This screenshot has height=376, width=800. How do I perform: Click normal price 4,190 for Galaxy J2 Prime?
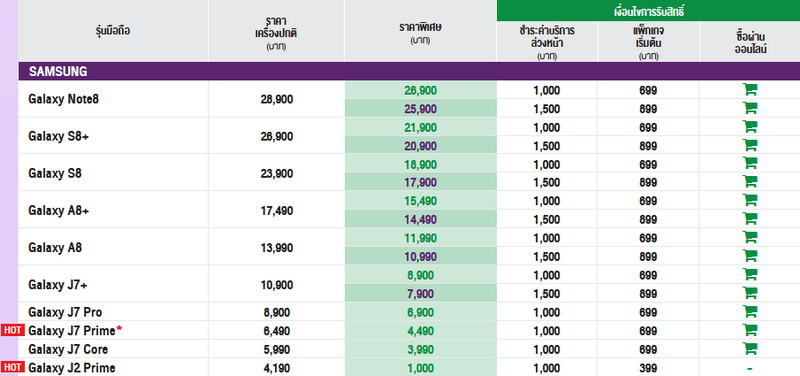click(278, 368)
